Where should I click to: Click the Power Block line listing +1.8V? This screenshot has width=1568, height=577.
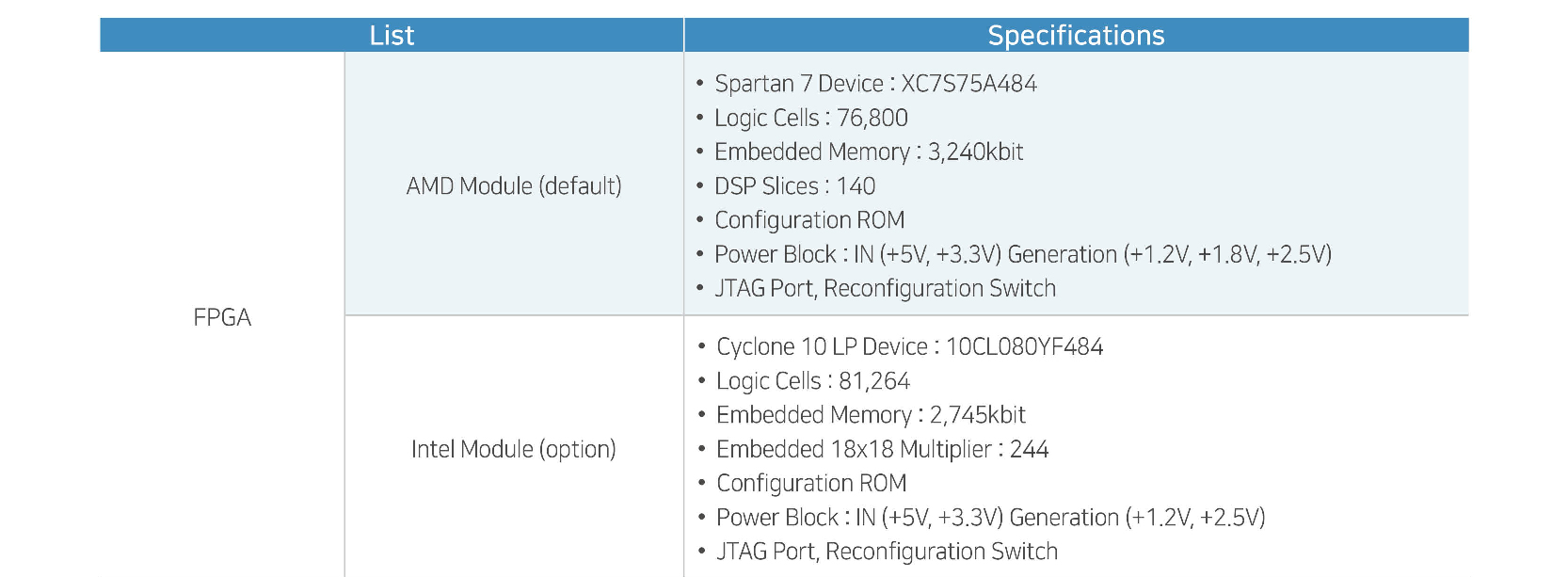(x=1023, y=255)
